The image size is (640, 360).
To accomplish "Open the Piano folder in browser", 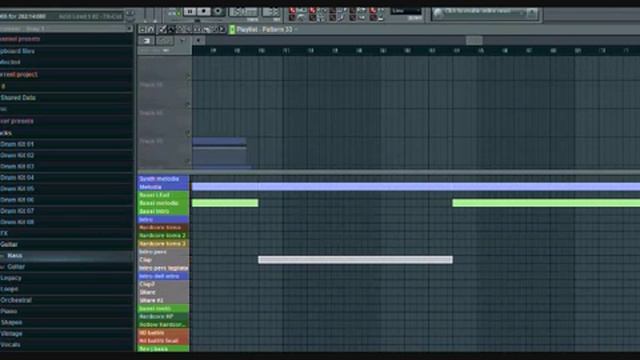I will pyautogui.click(x=9, y=311).
